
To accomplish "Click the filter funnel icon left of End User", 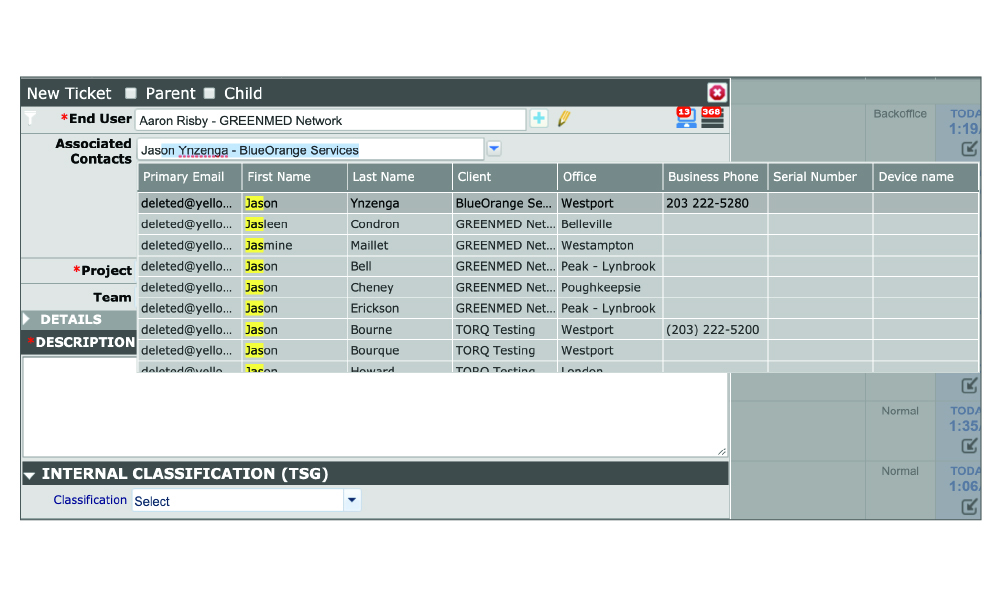I will click(x=30, y=119).
